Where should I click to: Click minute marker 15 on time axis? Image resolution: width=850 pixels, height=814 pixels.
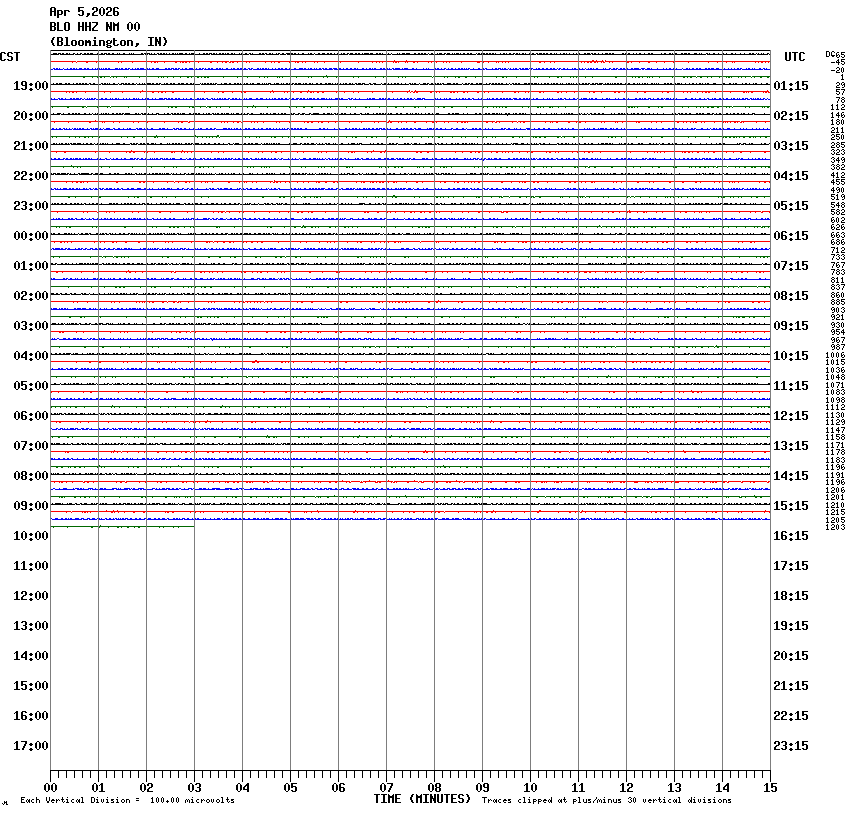tap(770, 787)
